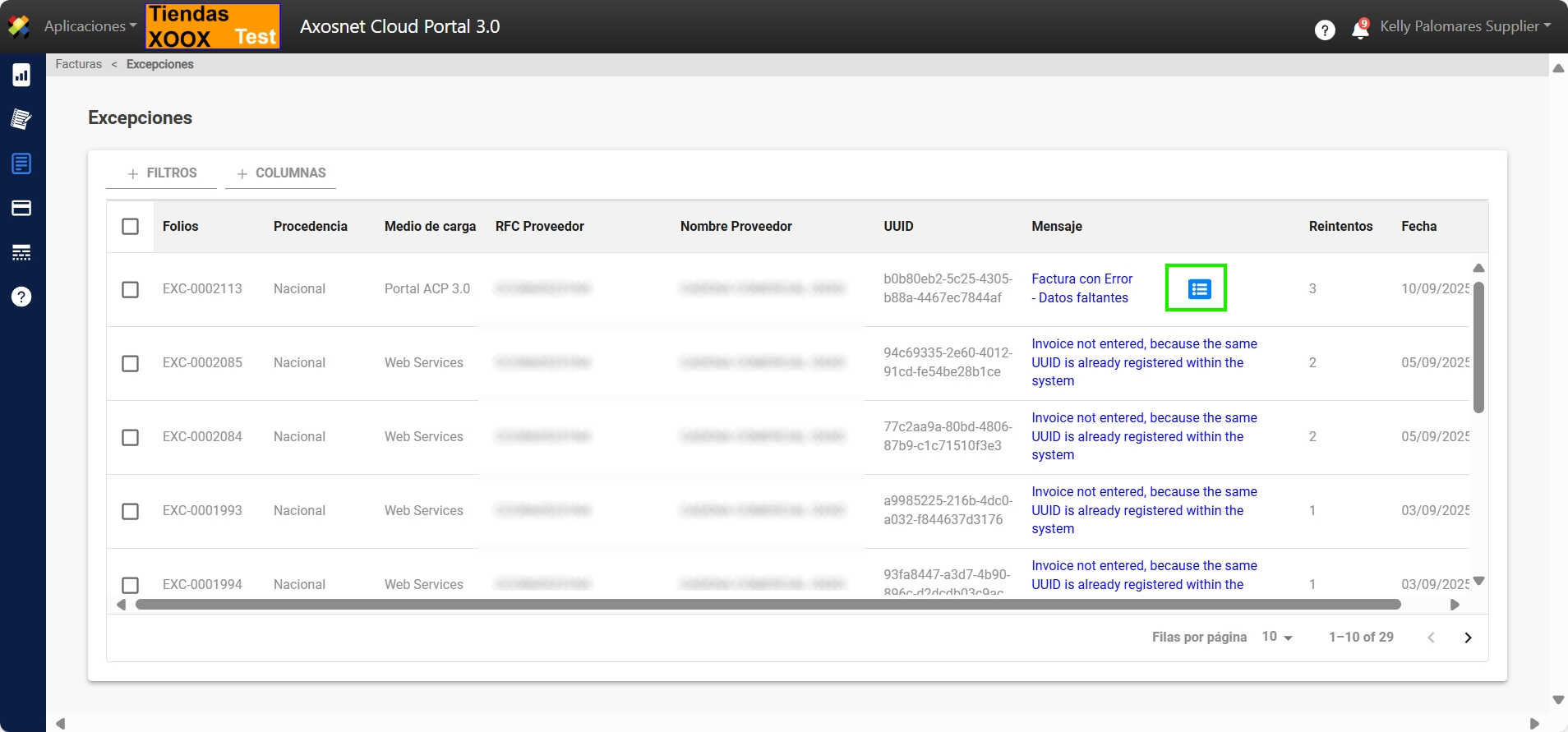The height and width of the screenshot is (732, 1568).
Task: Open the details list icon for EXC-0002113
Action: click(x=1199, y=289)
